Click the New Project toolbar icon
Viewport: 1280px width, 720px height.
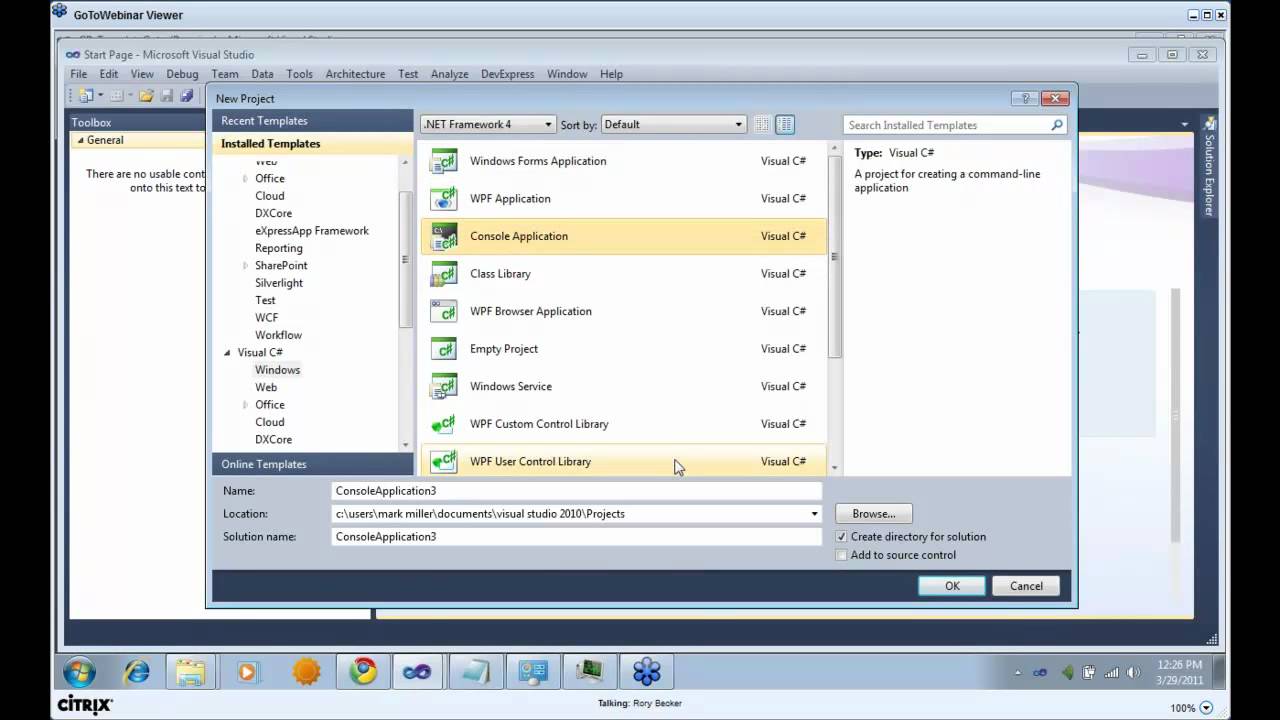pyautogui.click(x=87, y=96)
